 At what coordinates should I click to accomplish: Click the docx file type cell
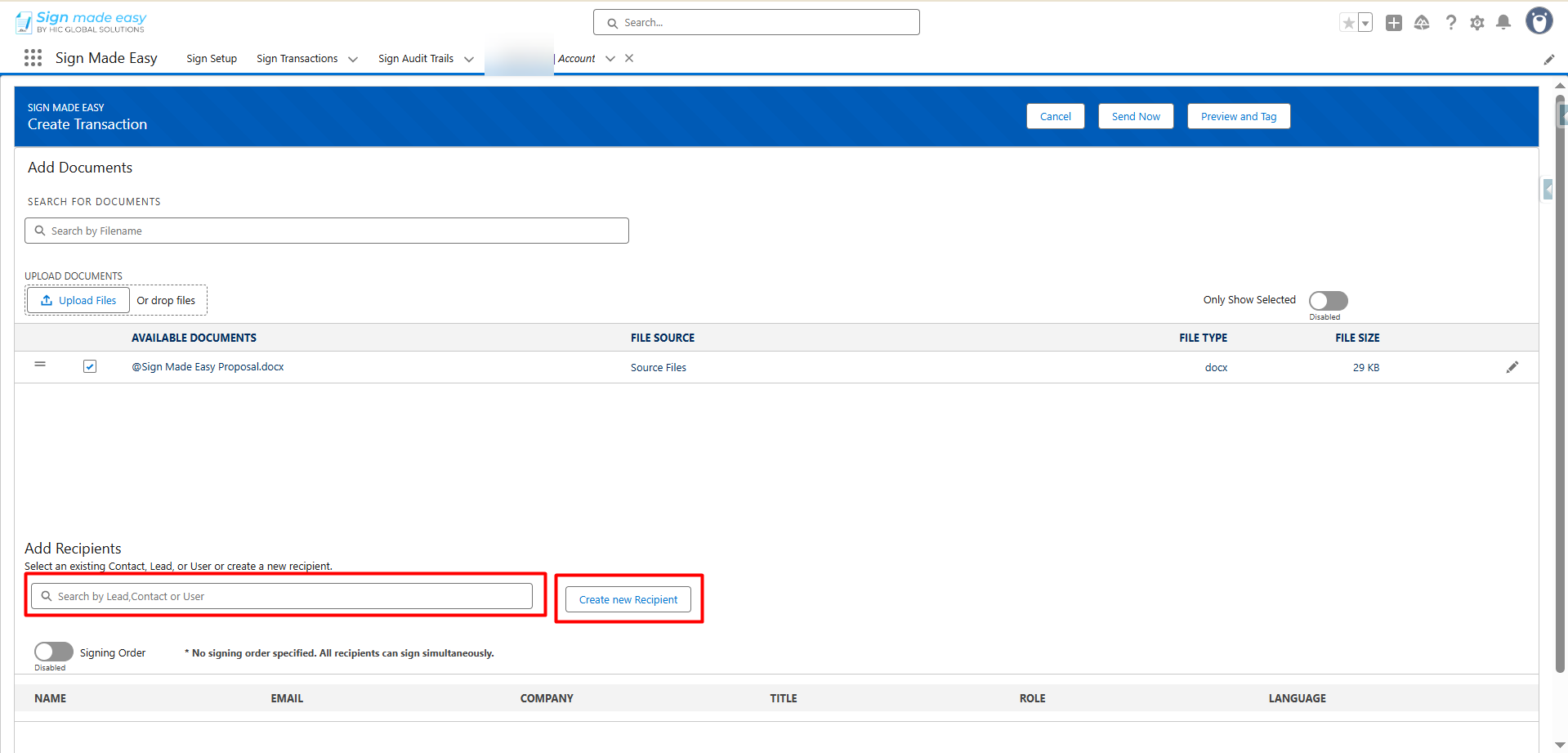click(1216, 368)
